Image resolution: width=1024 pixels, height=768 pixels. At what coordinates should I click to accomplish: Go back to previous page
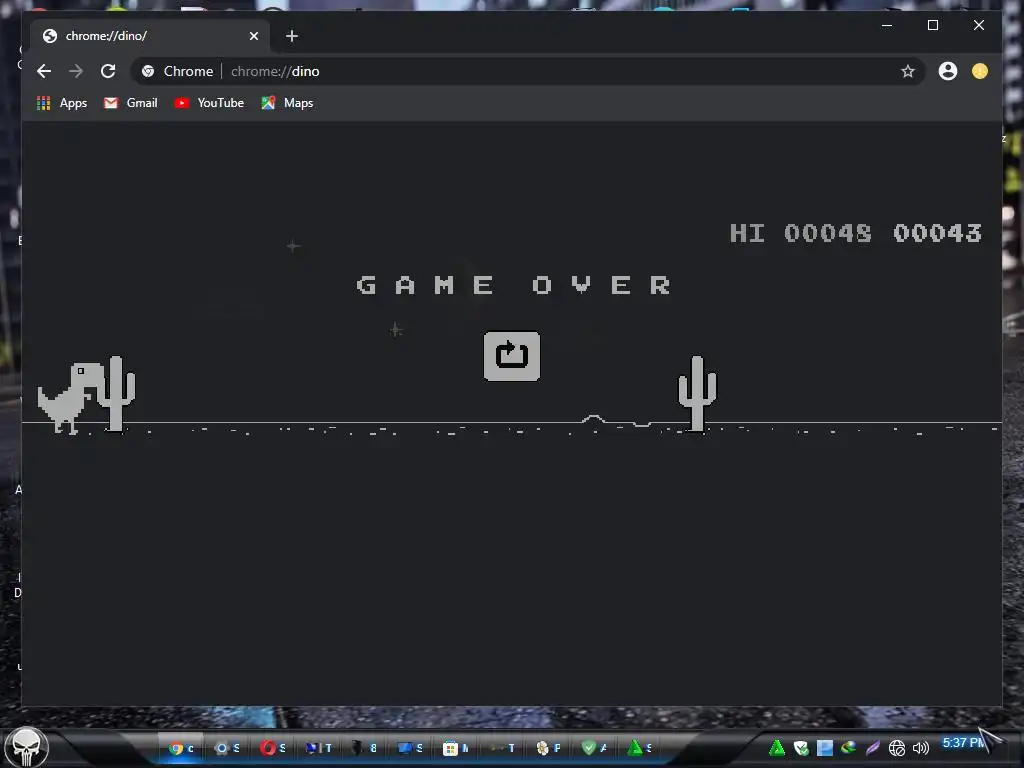[x=44, y=71]
